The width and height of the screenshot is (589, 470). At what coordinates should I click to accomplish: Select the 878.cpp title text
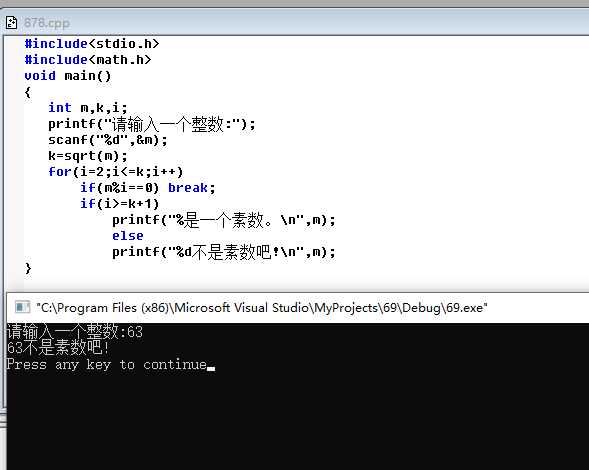pos(47,23)
